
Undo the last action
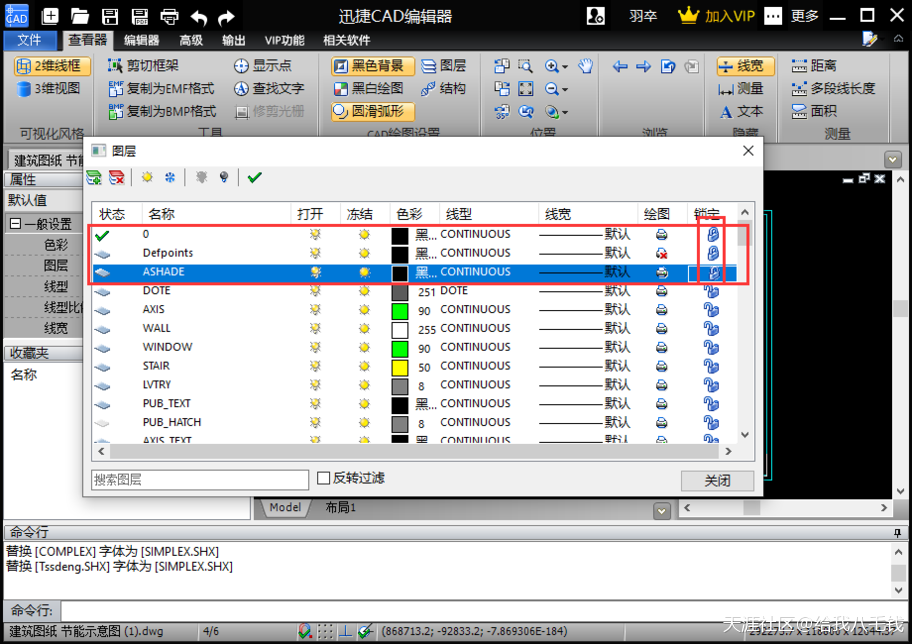(x=199, y=17)
